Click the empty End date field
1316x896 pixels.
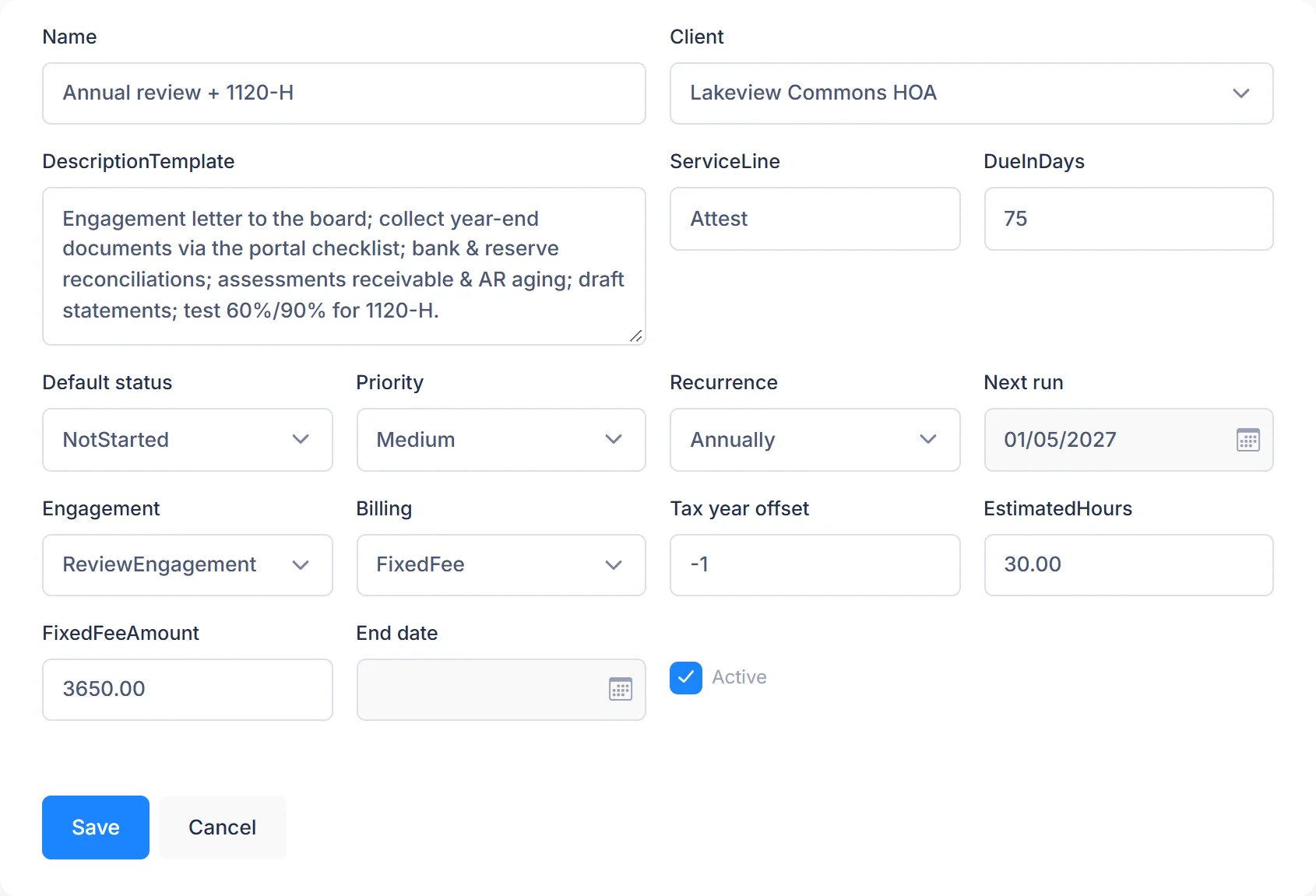tap(501, 690)
